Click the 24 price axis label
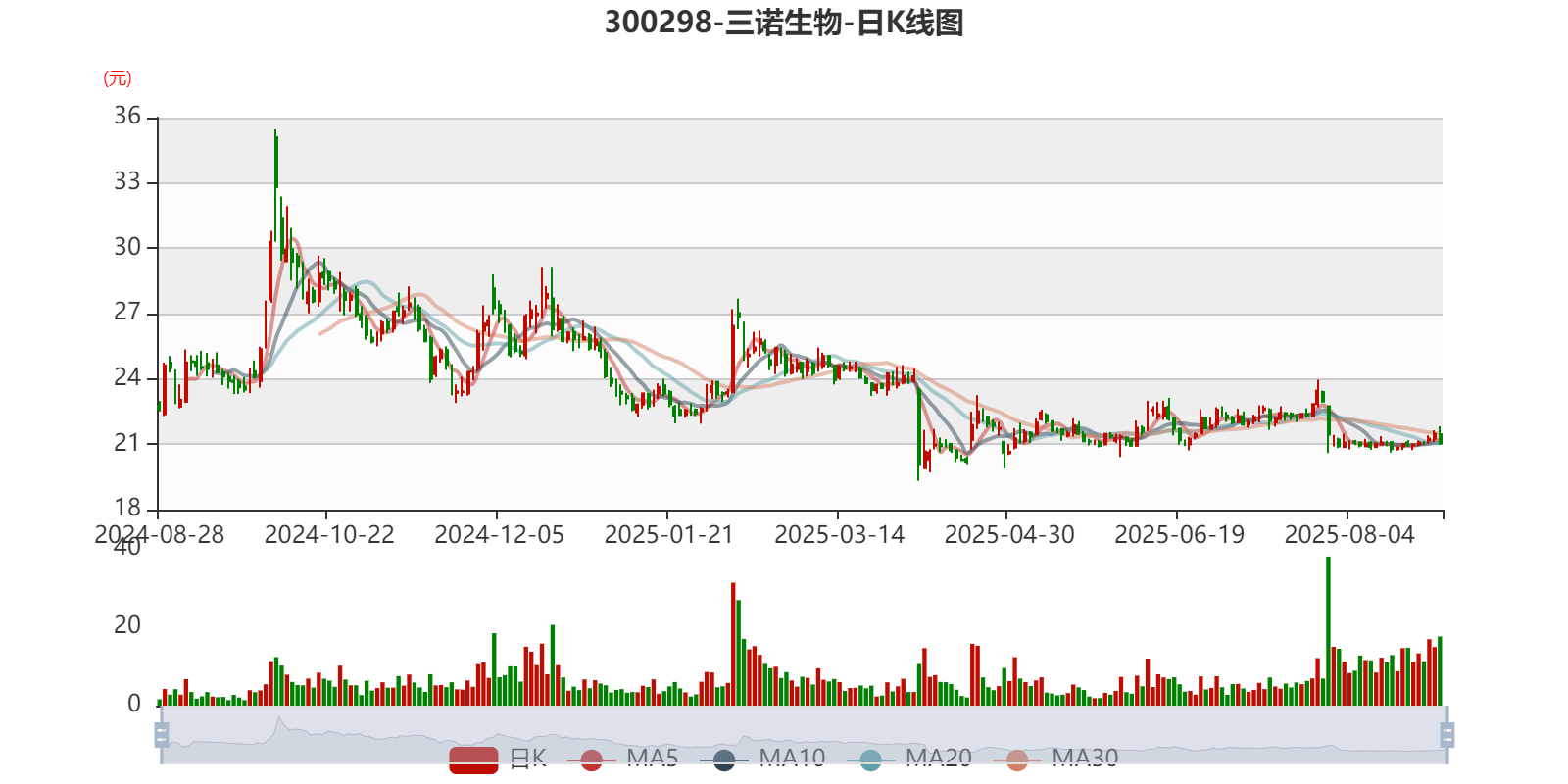The image size is (1568, 784). coord(127,377)
